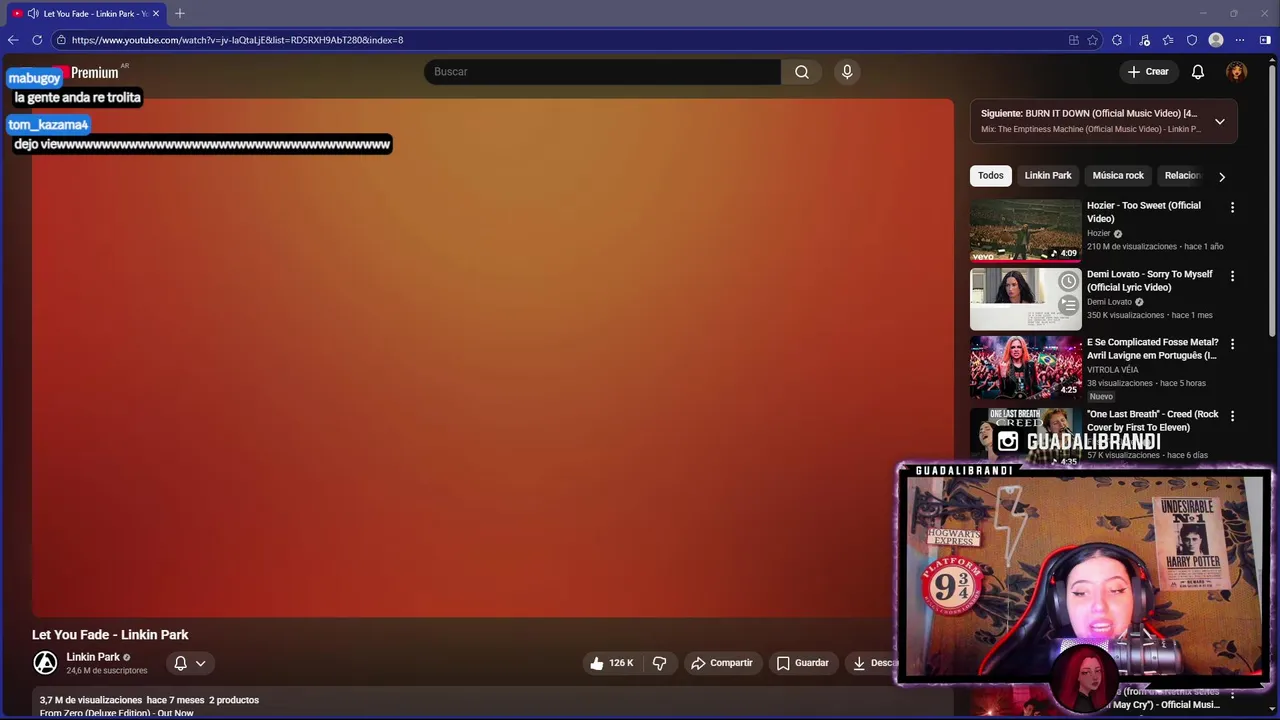Add this page to favorites with star icon
Screen dimensions: 1280x720
tap(1093, 40)
